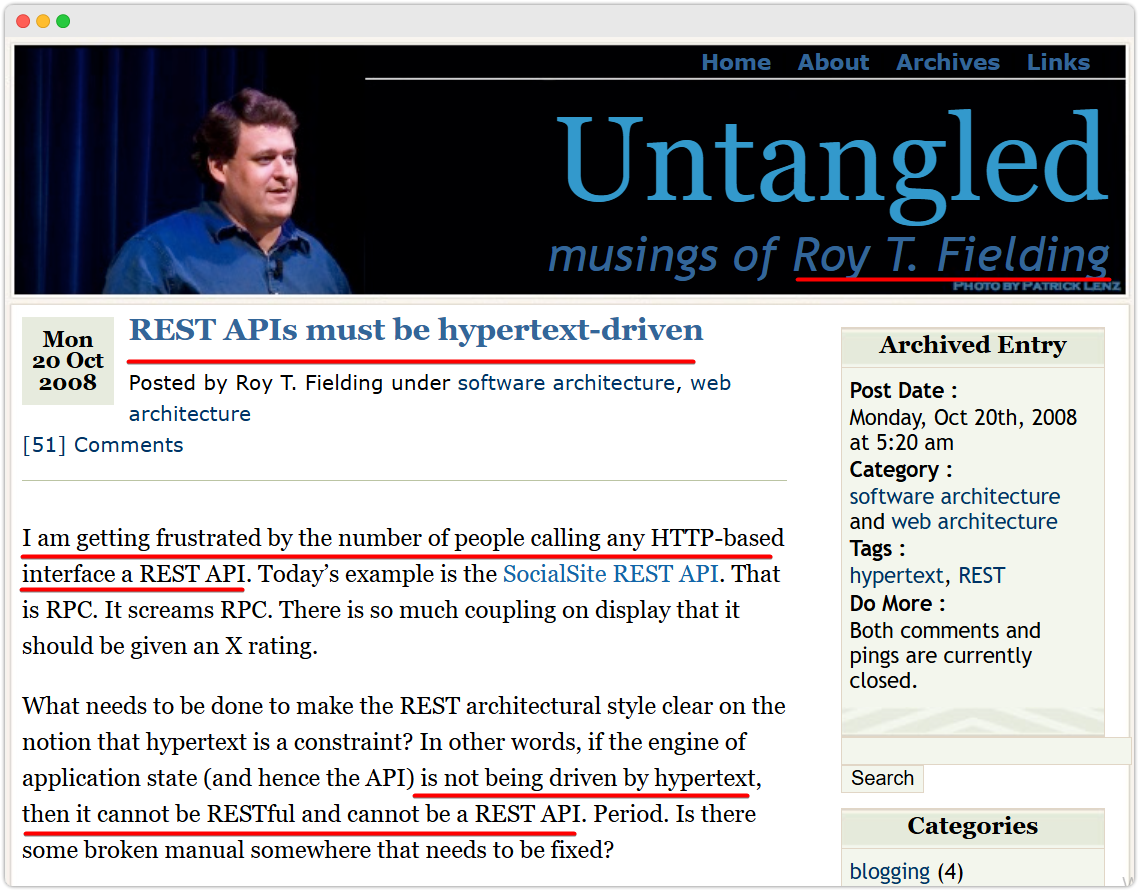1139x891 pixels.
Task: Open the blogging category link
Action: pyautogui.click(x=889, y=871)
